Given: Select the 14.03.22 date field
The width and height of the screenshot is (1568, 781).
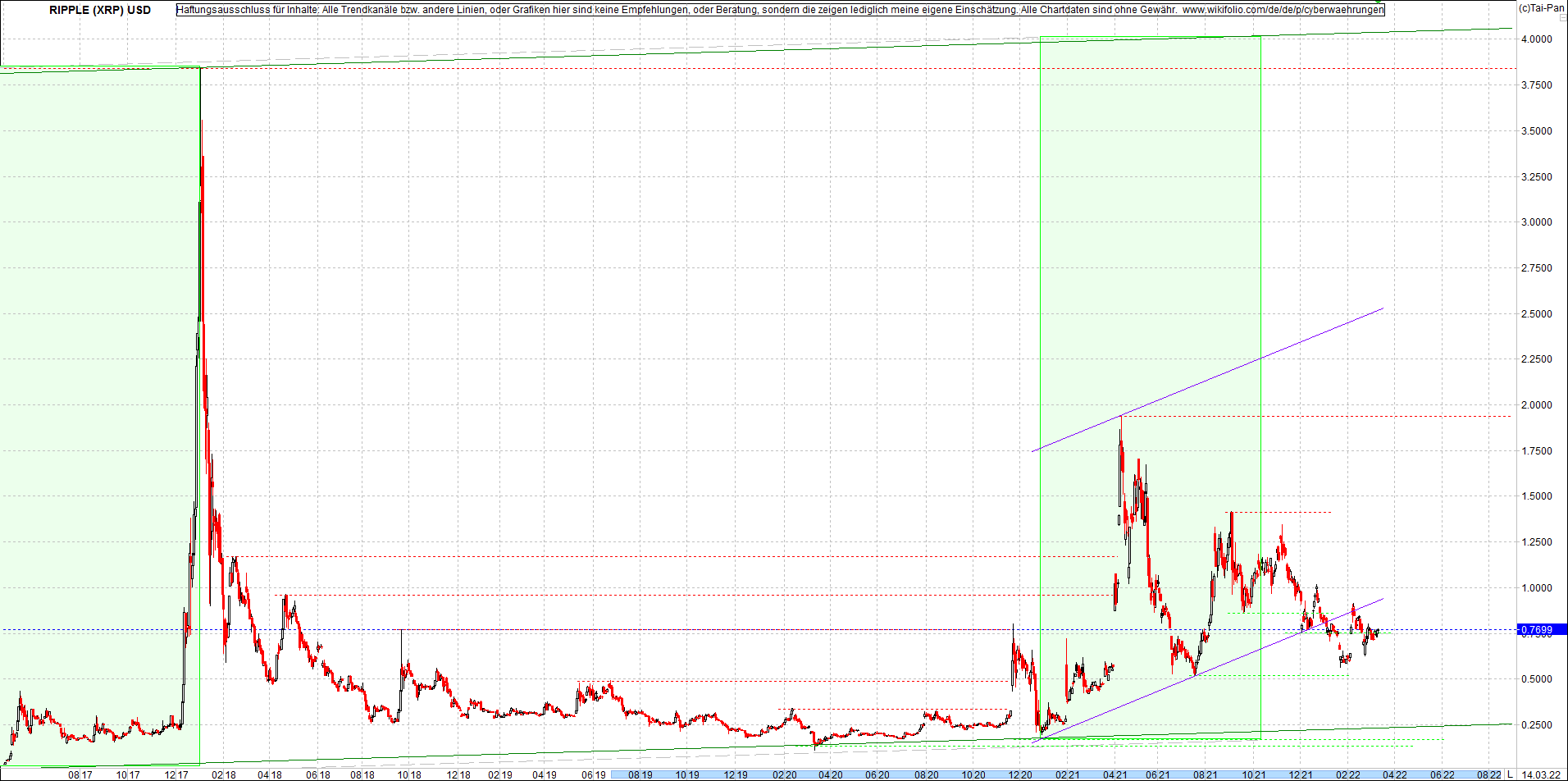Looking at the screenshot, I should 1541,774.
